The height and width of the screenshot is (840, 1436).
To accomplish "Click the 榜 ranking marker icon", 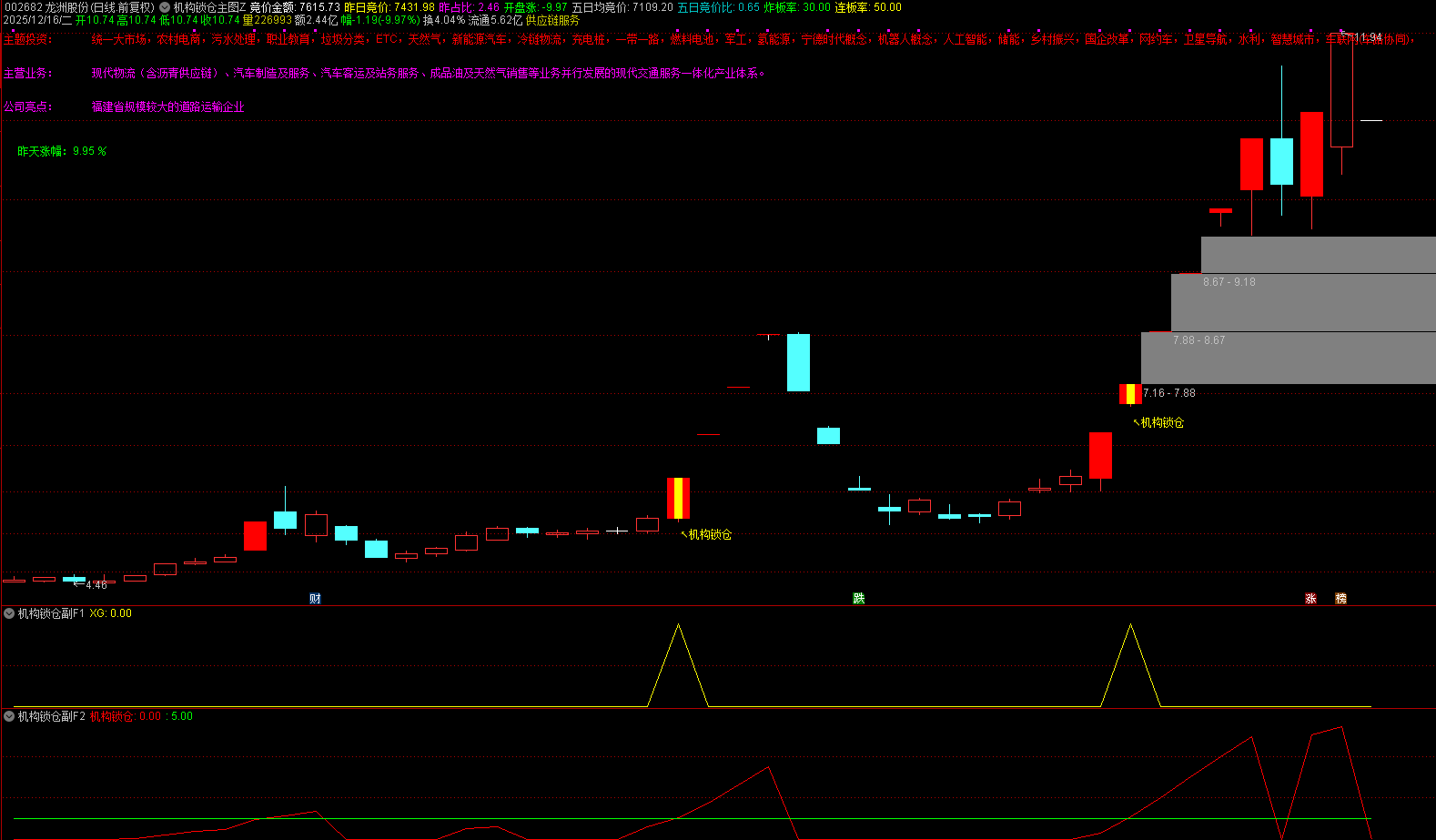I will (x=1340, y=598).
